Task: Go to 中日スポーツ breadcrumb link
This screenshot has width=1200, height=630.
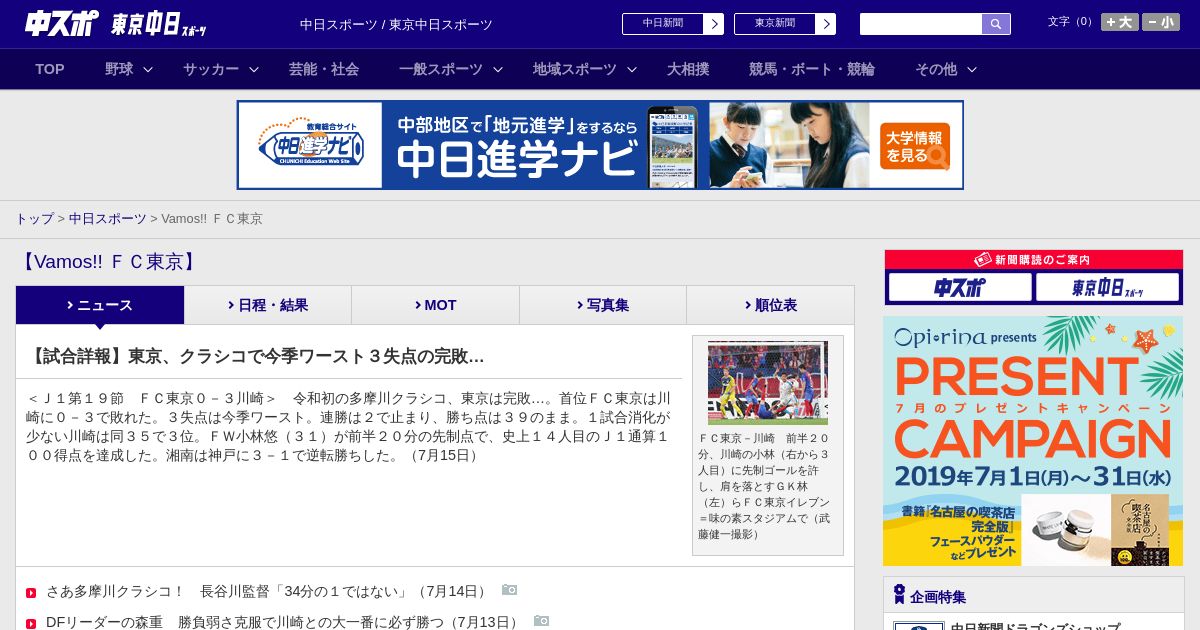Action: pos(108,218)
